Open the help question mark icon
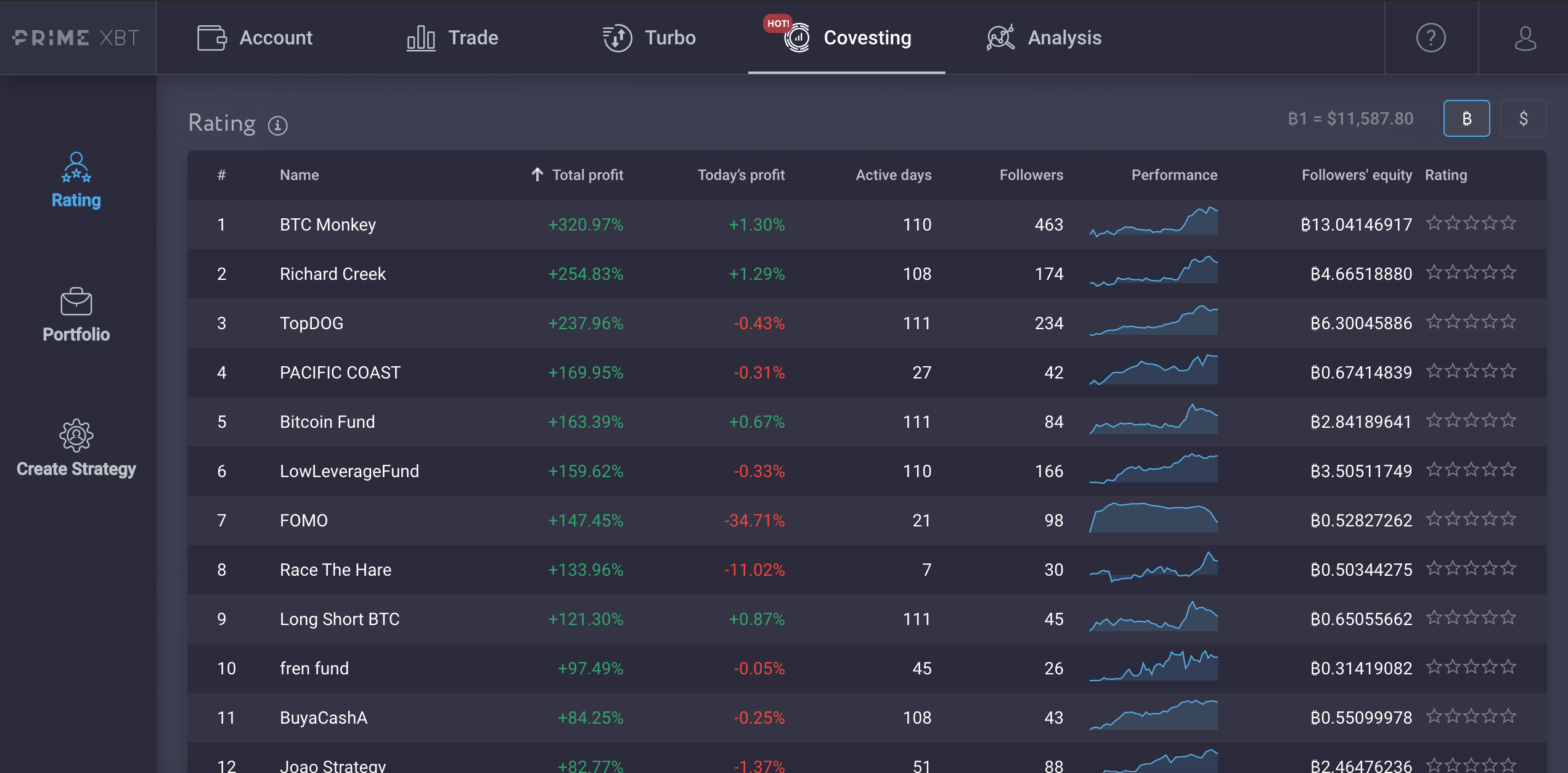 coord(1431,38)
